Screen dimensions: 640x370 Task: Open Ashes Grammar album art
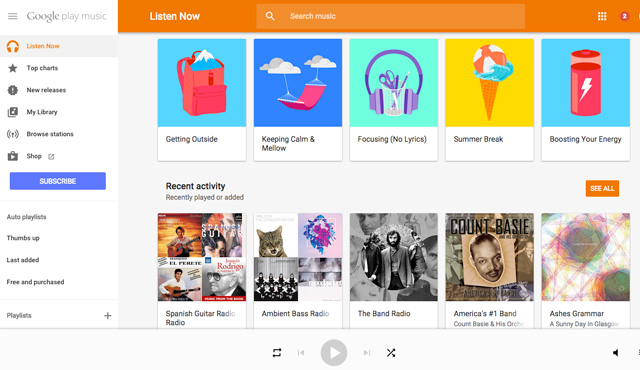(x=586, y=257)
